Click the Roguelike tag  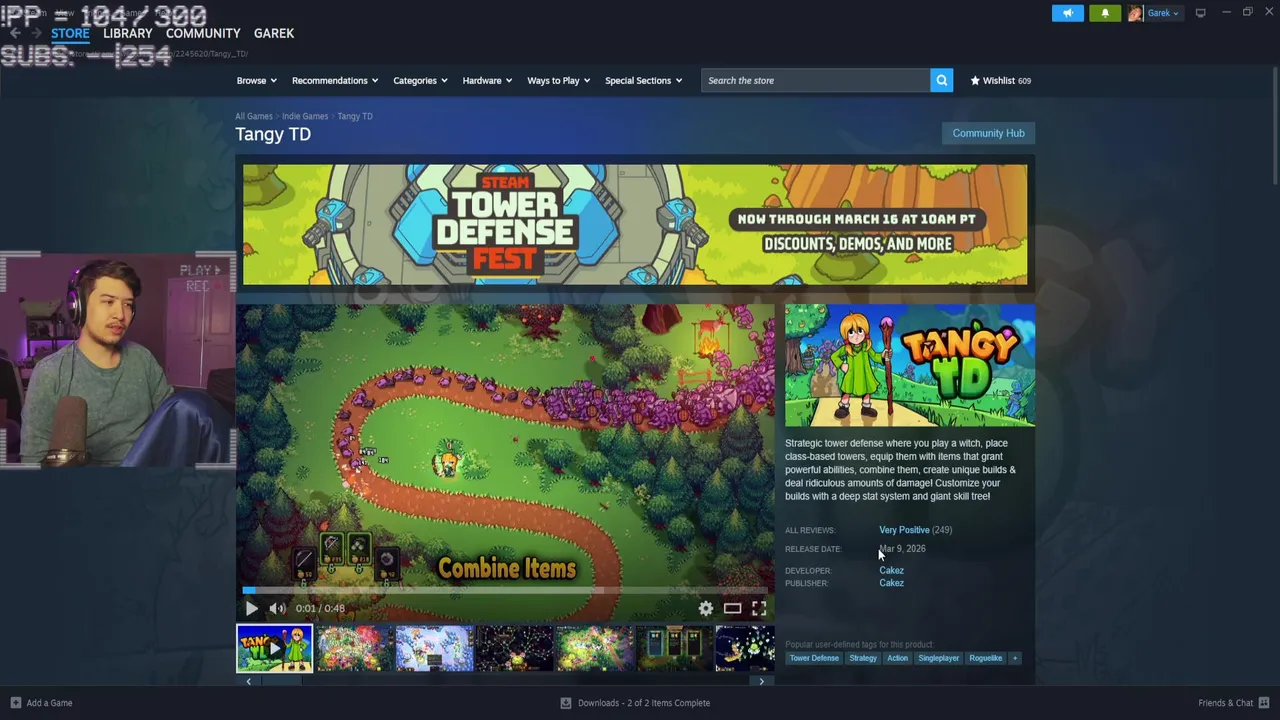coord(985,658)
